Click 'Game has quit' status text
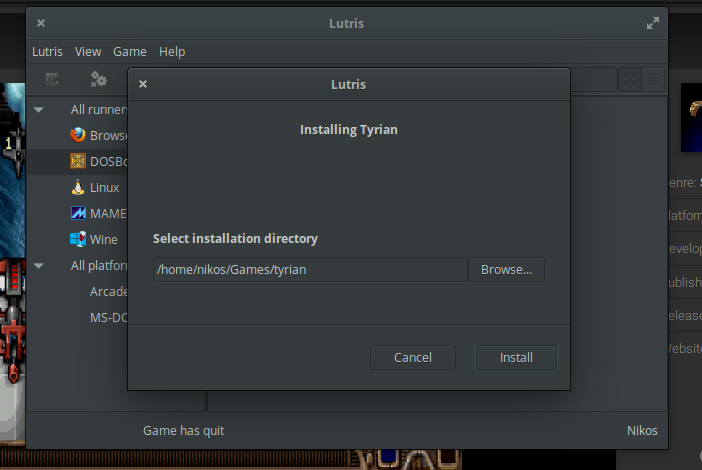This screenshot has width=702, height=470. [x=184, y=431]
